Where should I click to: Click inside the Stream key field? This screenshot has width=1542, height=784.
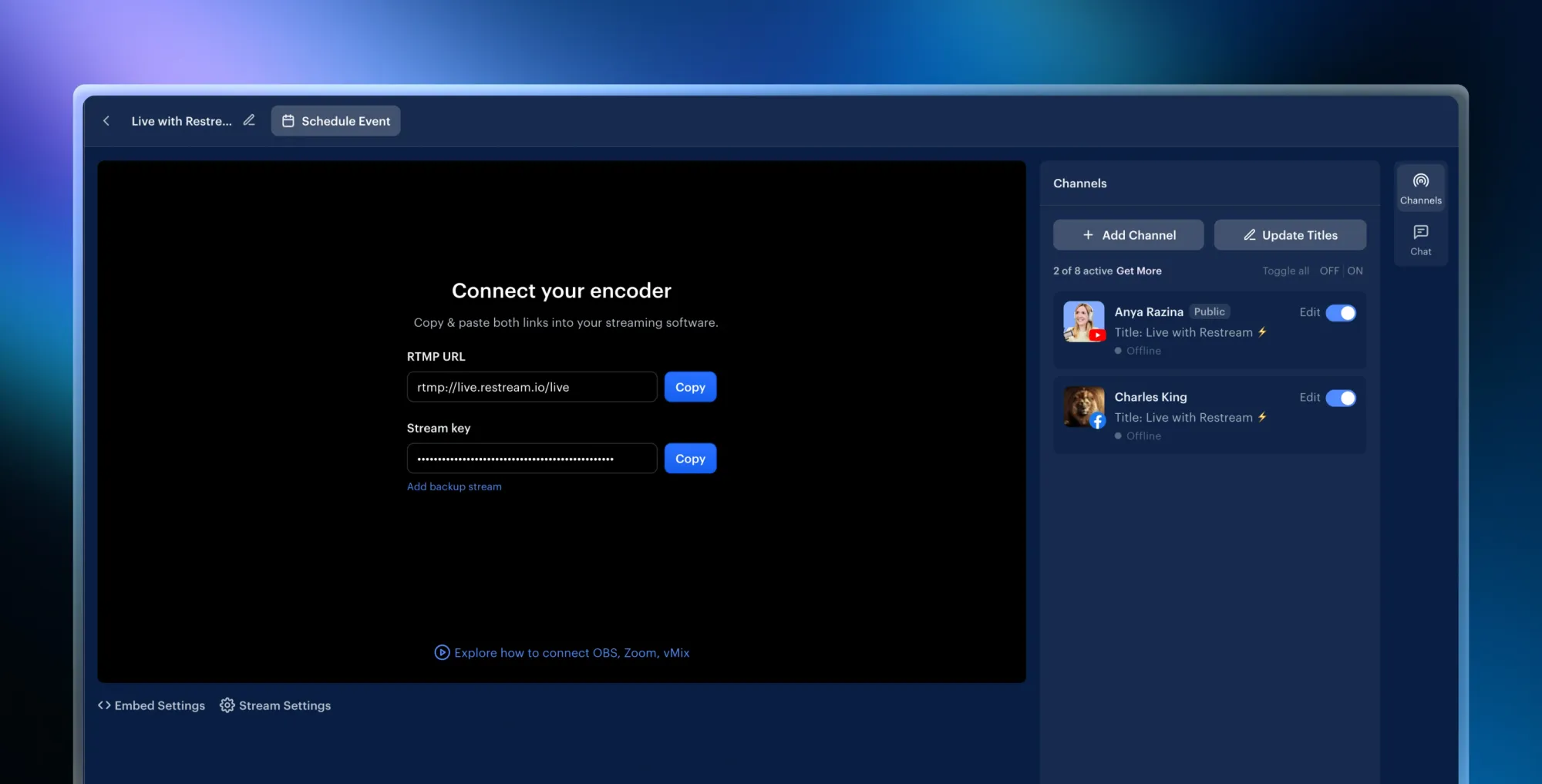click(531, 458)
